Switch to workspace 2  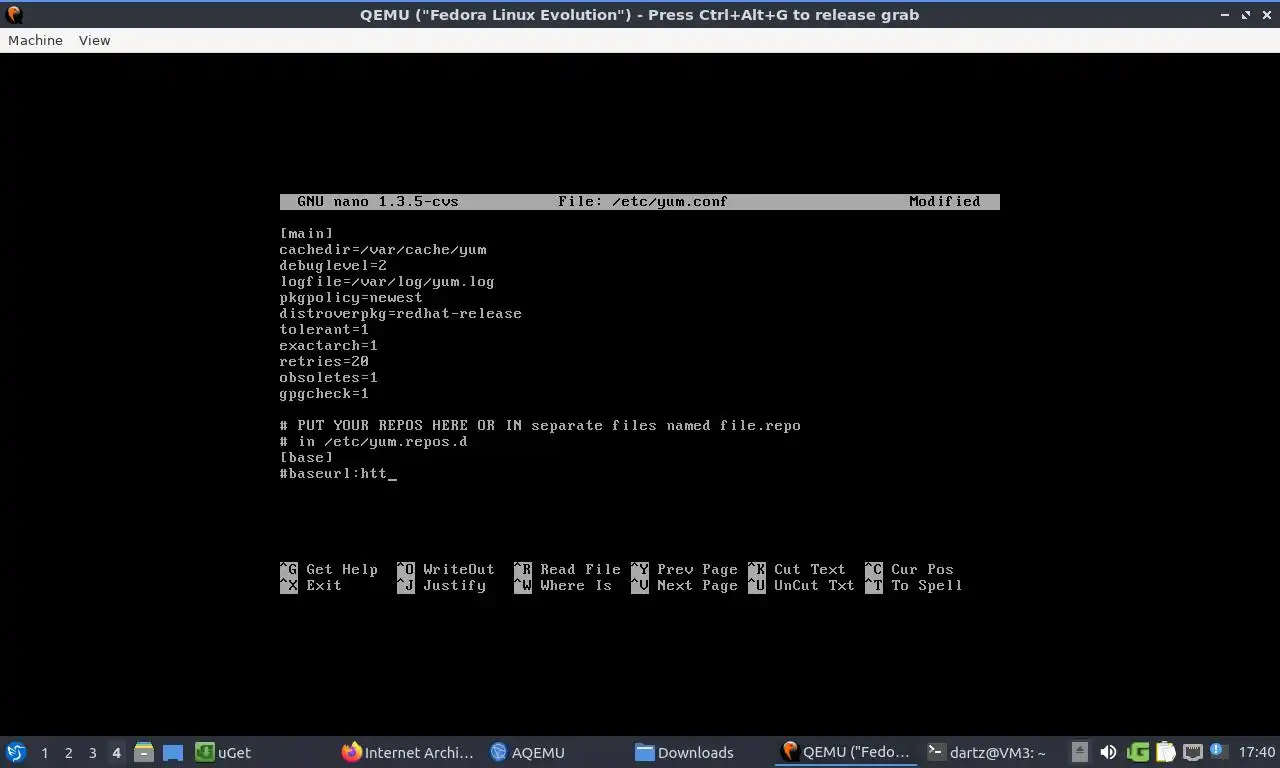pos(68,753)
